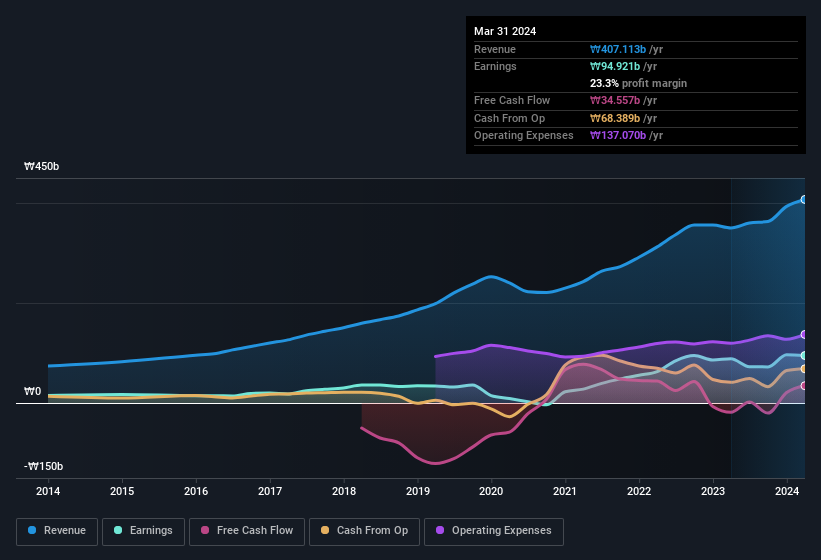The image size is (821, 560).
Task: Click the orange Cash From Op dot
Action: pos(326,531)
